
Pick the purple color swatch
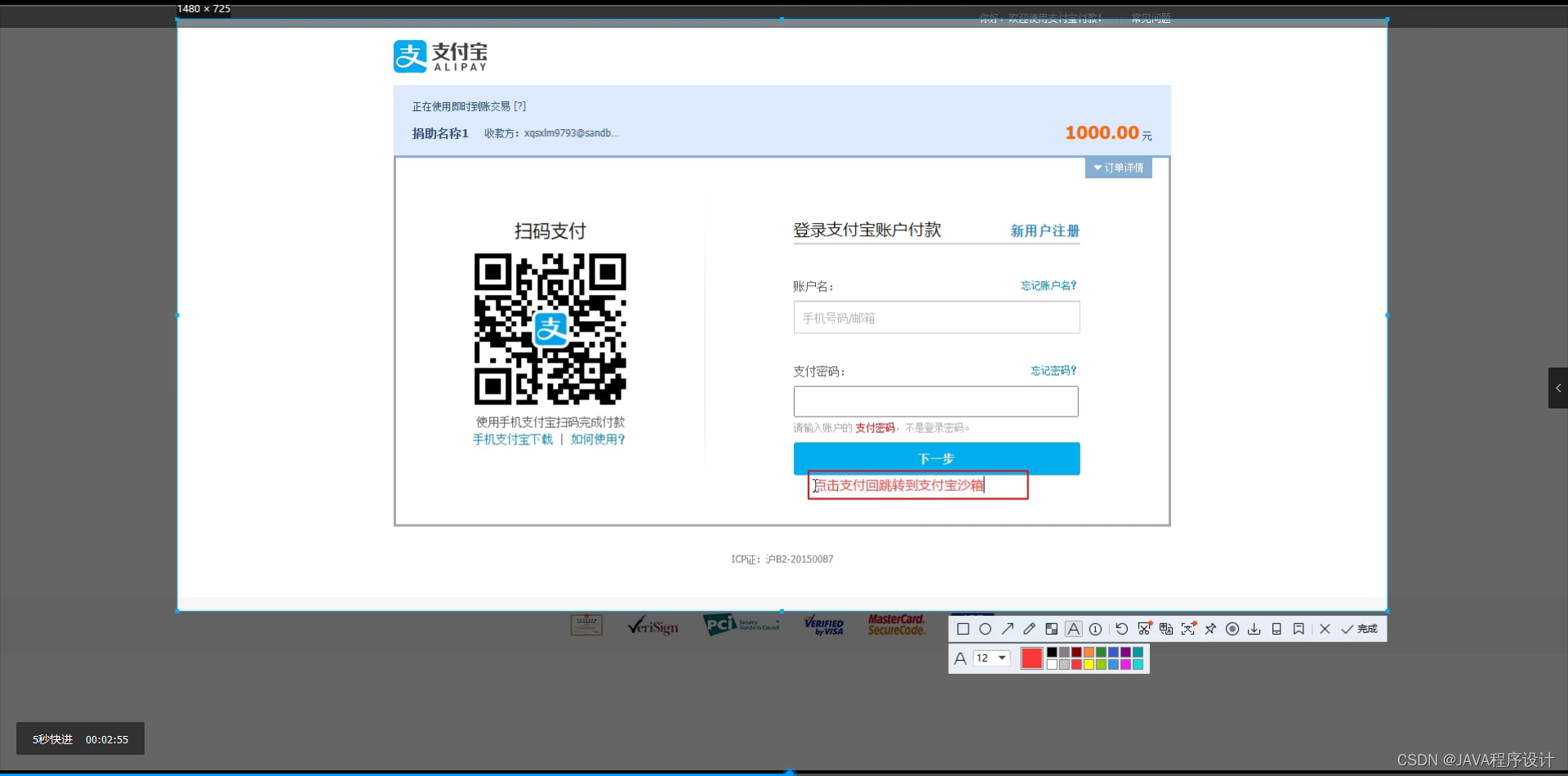[1125, 652]
